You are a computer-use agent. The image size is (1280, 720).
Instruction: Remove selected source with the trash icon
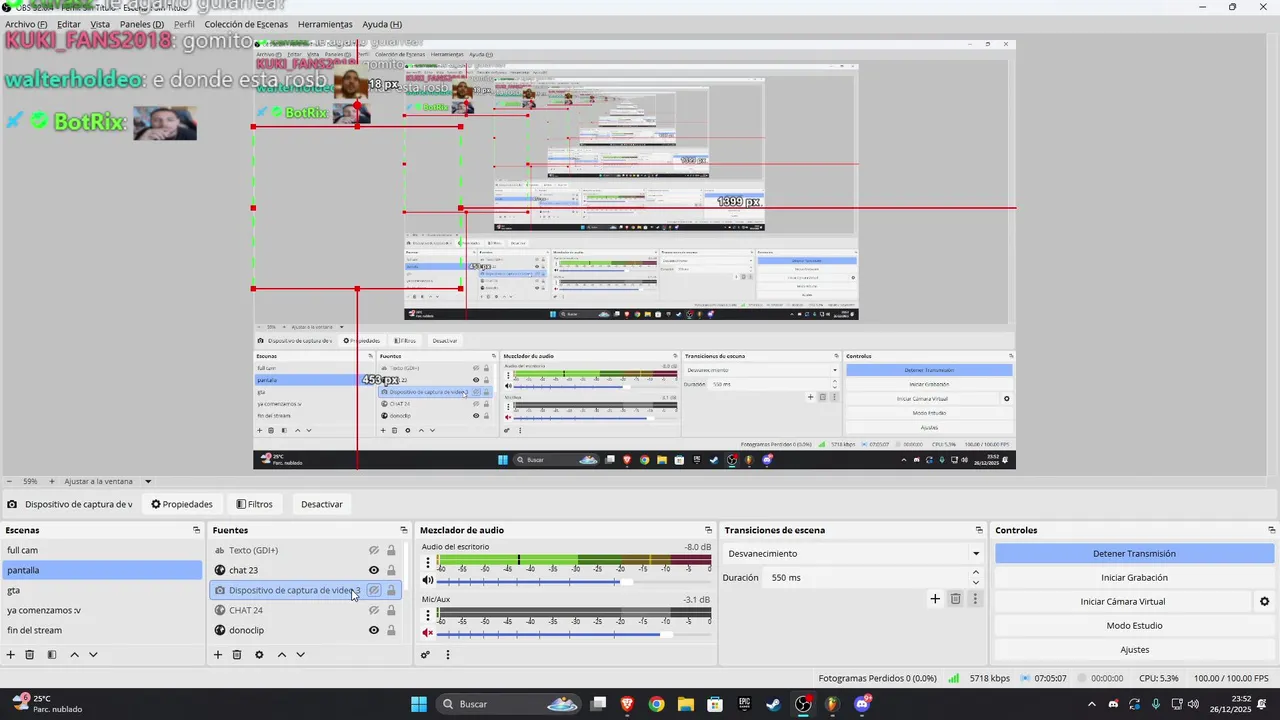[x=237, y=655]
